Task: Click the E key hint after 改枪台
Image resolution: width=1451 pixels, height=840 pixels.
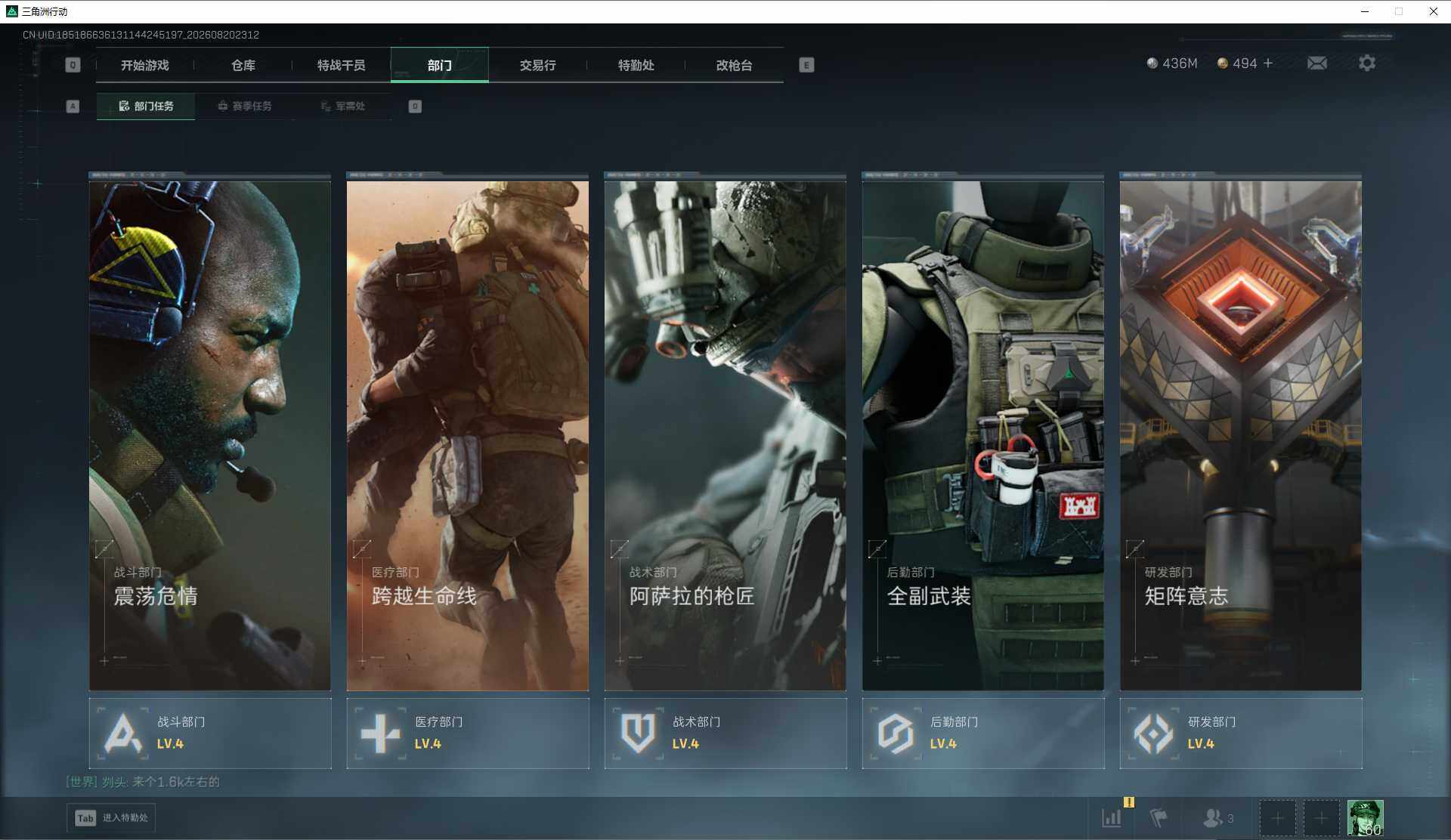Action: point(806,65)
